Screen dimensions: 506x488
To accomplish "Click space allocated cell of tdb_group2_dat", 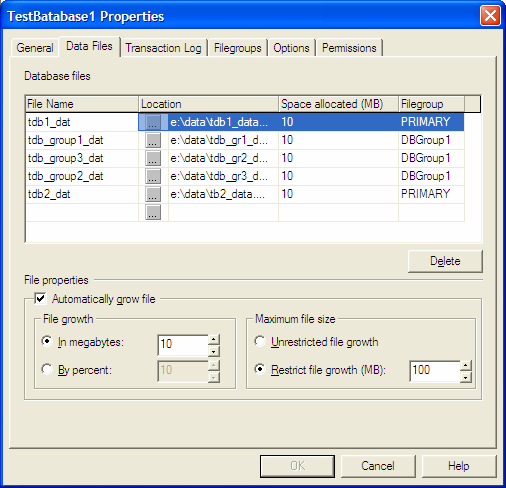I will click(x=339, y=176).
